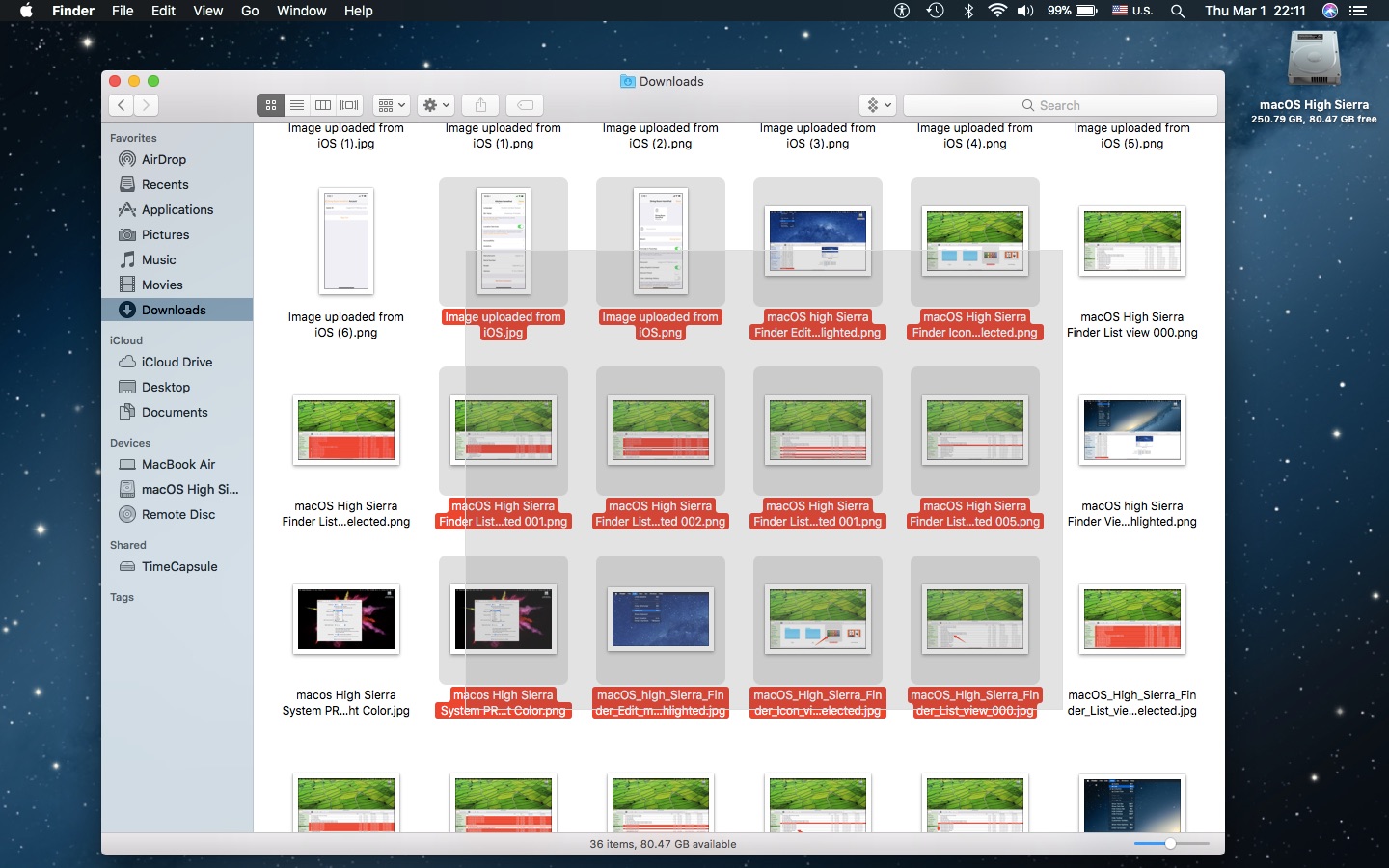Viewport: 1389px width, 868px height.
Task: Click filename macOS High Sierra Finder Icon...lected.png
Action: (975, 324)
